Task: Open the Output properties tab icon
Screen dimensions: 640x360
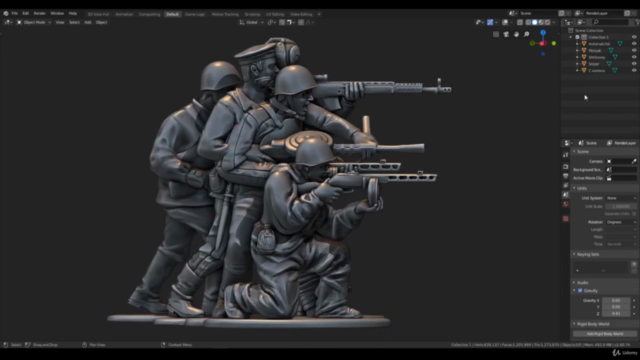Action: tap(565, 176)
